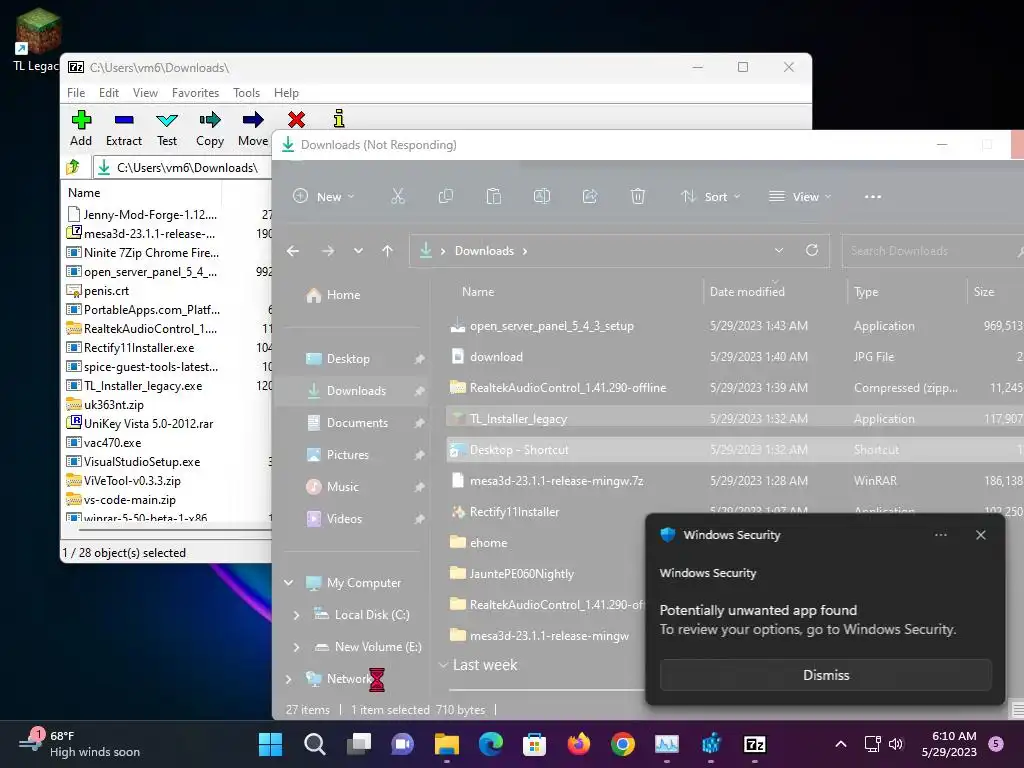Click Paste icon in Explorer command bar
Screen dimensions: 1024x768
pyautogui.click(x=494, y=197)
